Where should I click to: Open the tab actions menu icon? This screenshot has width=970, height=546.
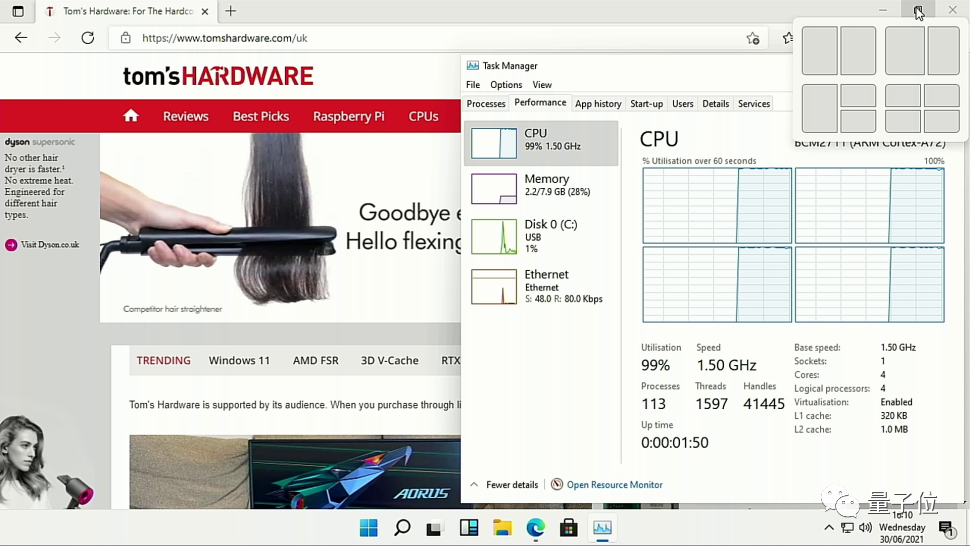point(18,11)
